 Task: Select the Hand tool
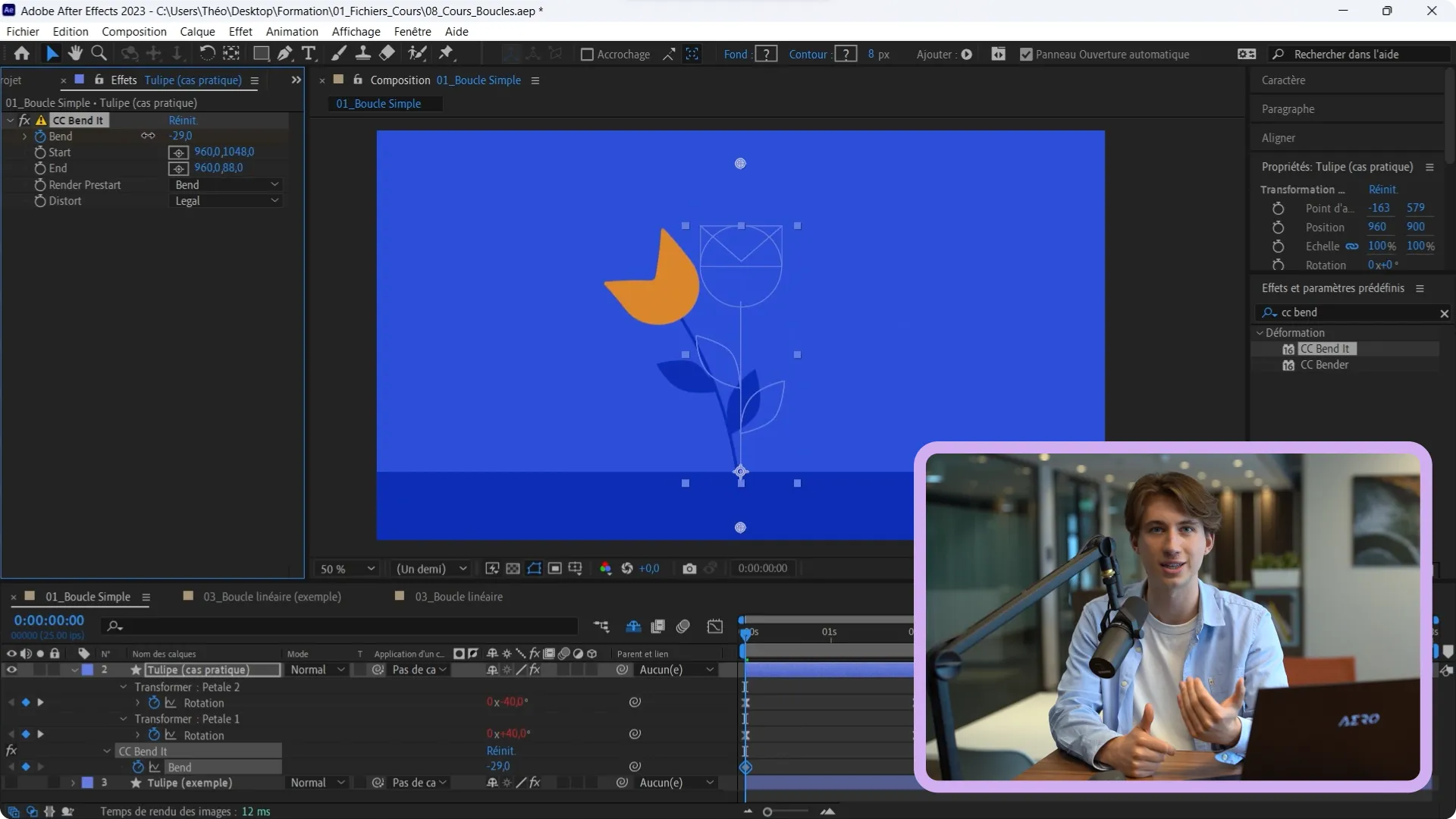coord(74,53)
